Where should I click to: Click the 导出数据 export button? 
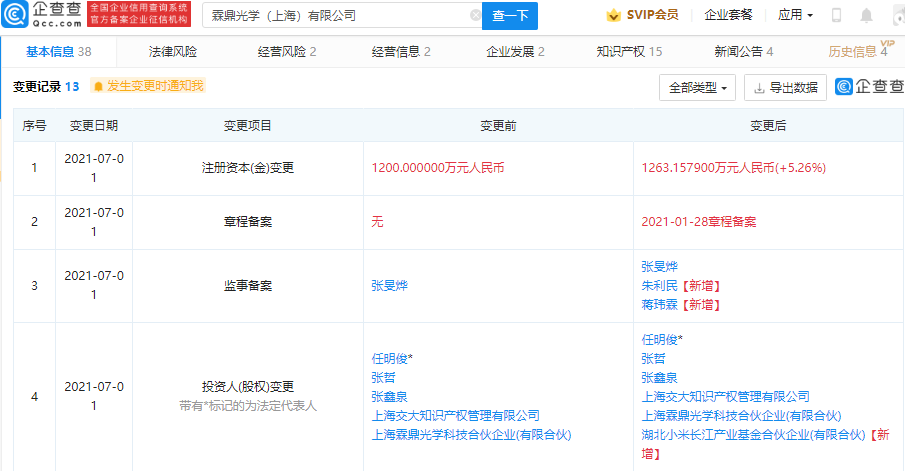coord(786,88)
